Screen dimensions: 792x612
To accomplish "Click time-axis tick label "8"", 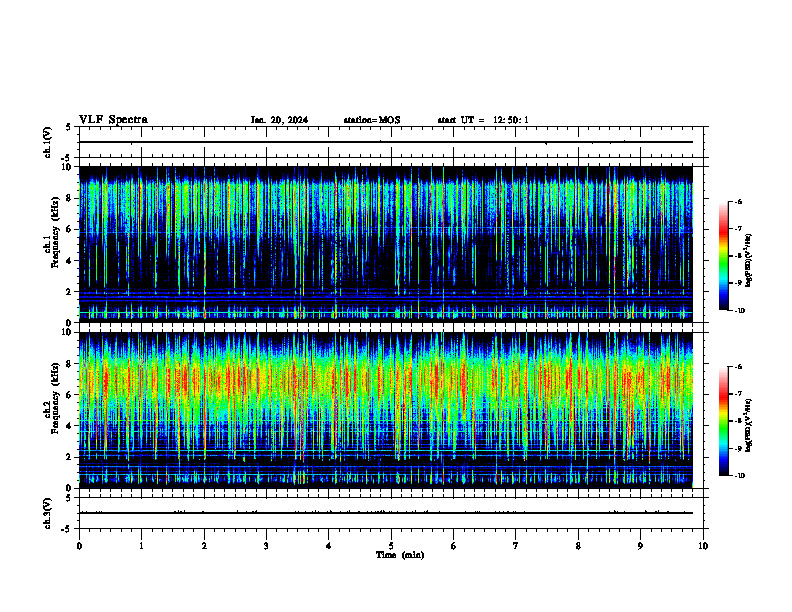I will (x=578, y=546).
